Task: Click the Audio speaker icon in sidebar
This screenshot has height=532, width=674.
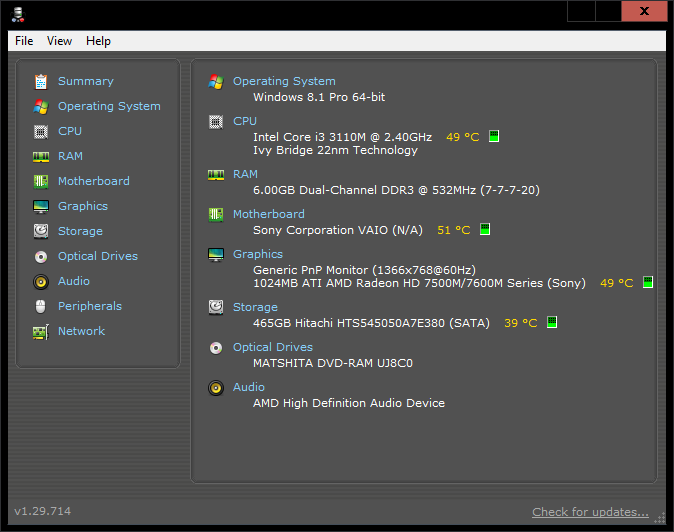Action: [x=41, y=281]
